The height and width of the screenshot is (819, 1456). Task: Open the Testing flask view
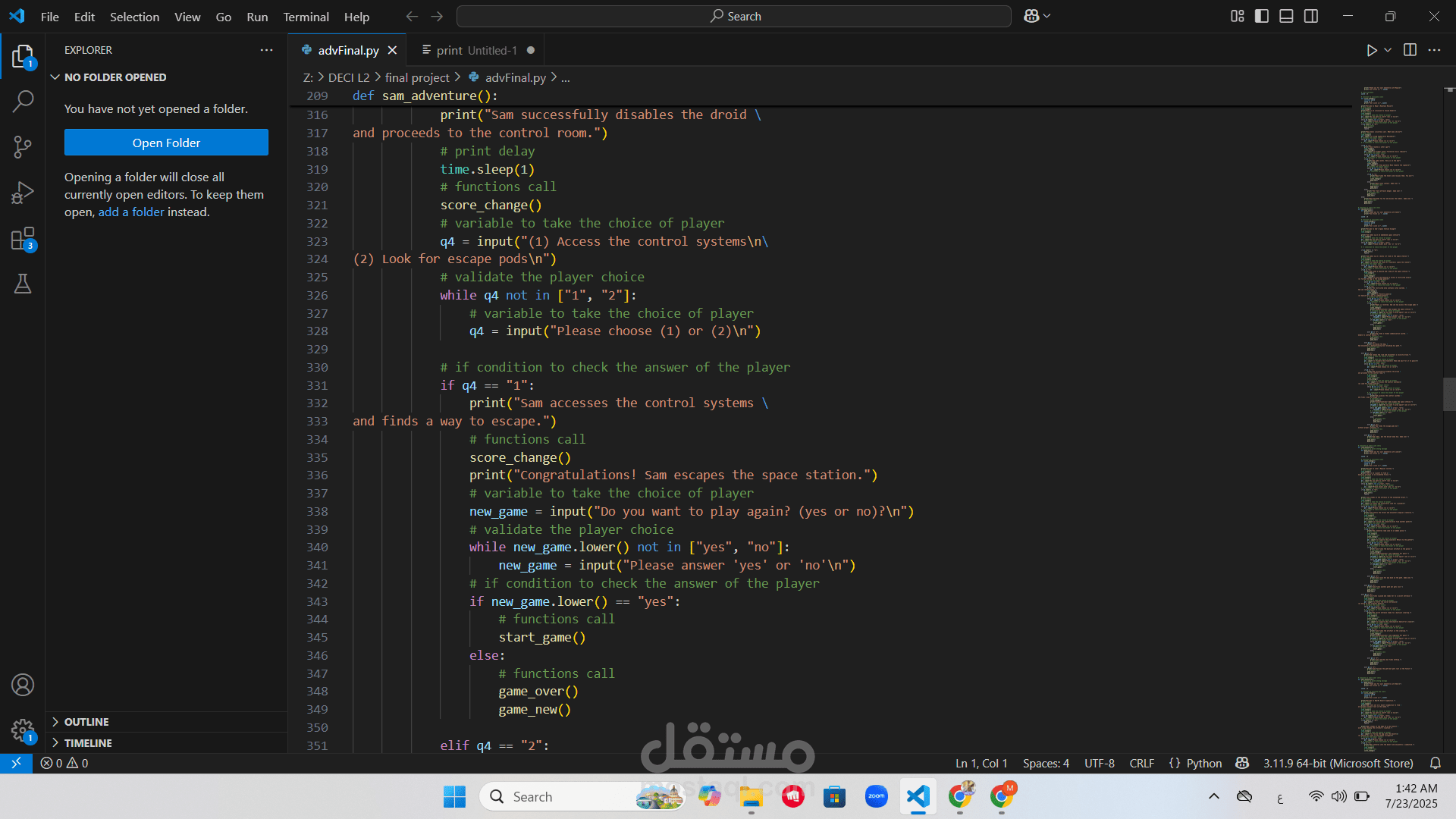[23, 284]
